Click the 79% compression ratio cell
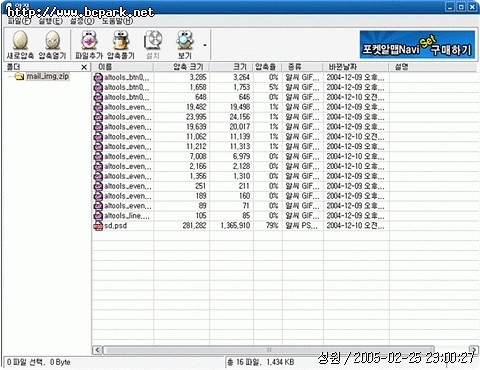480x370 pixels. point(272,226)
